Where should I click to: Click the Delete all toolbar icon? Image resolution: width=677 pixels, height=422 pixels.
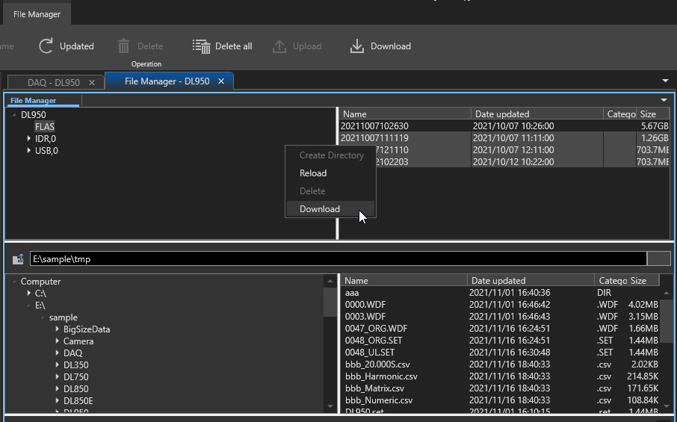pos(201,46)
